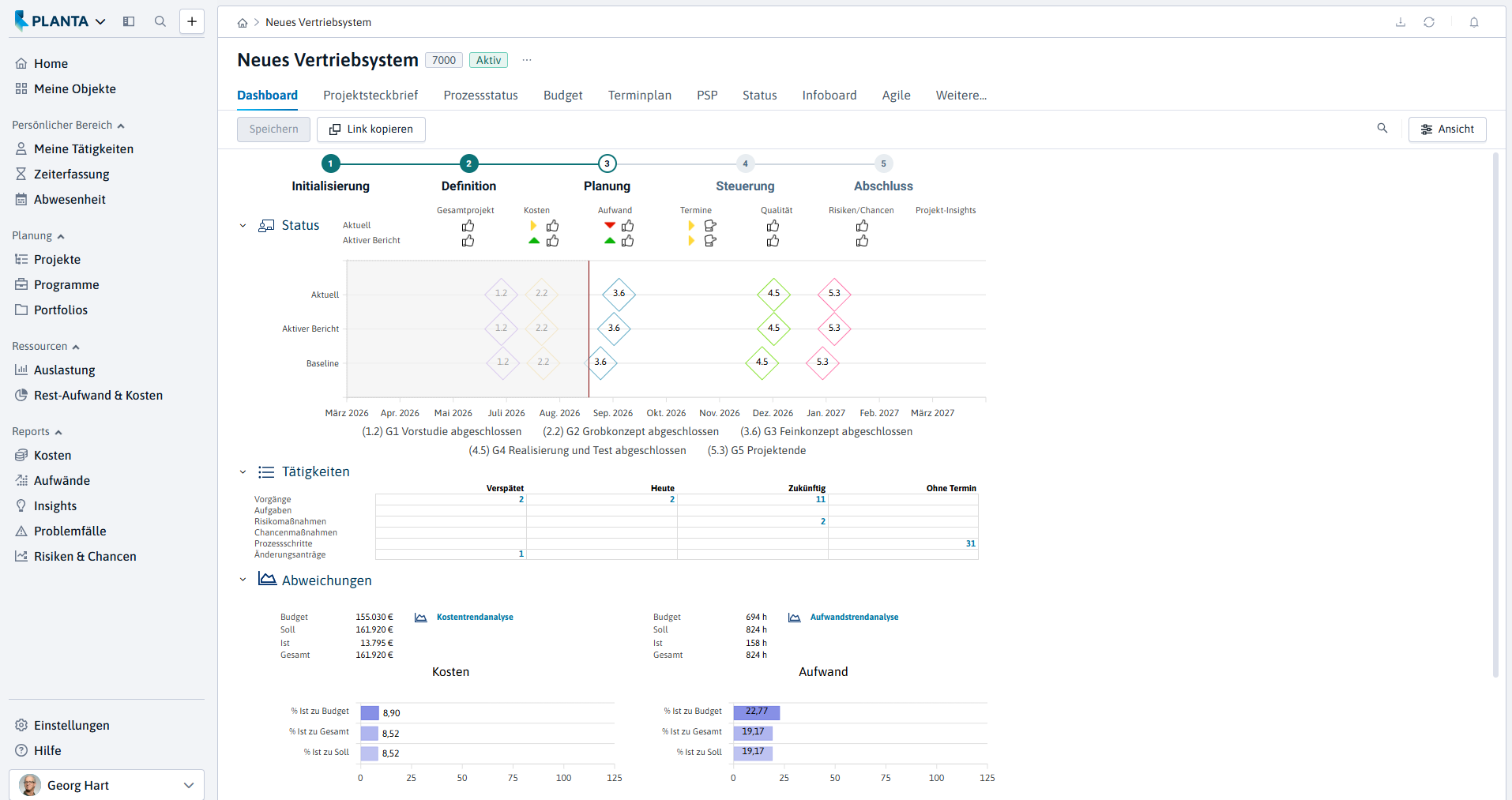Click the Link kopieren button
The width and height of the screenshot is (1512, 800).
click(371, 130)
